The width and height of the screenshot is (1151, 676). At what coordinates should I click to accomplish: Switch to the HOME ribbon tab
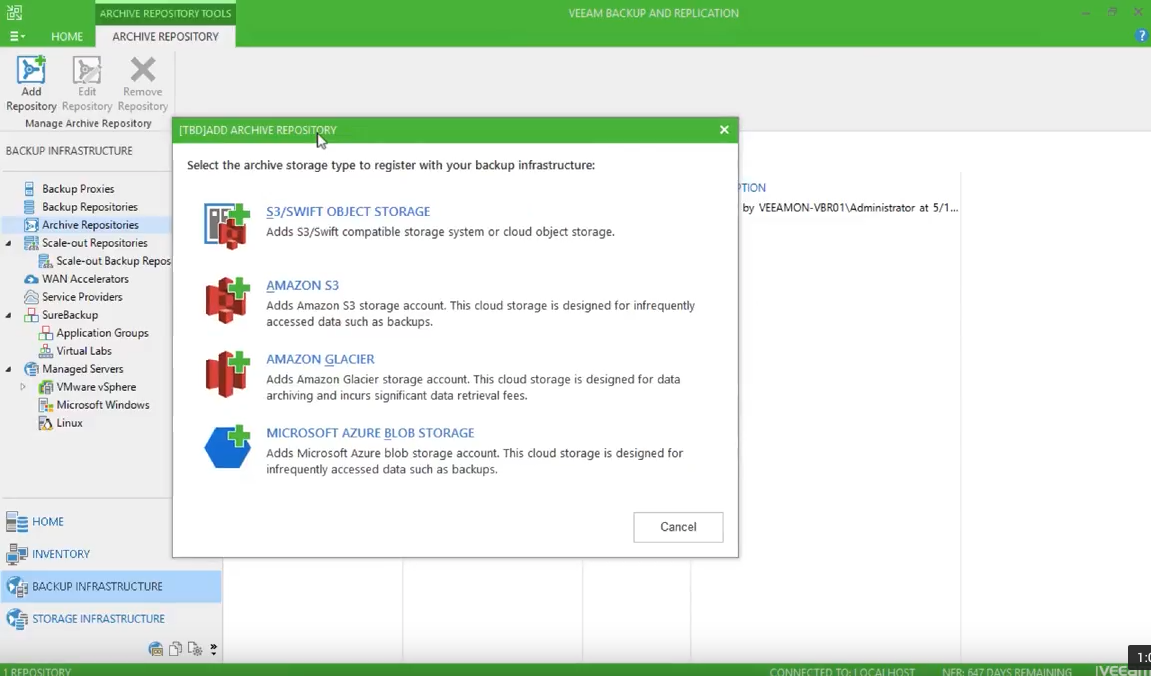tap(67, 36)
